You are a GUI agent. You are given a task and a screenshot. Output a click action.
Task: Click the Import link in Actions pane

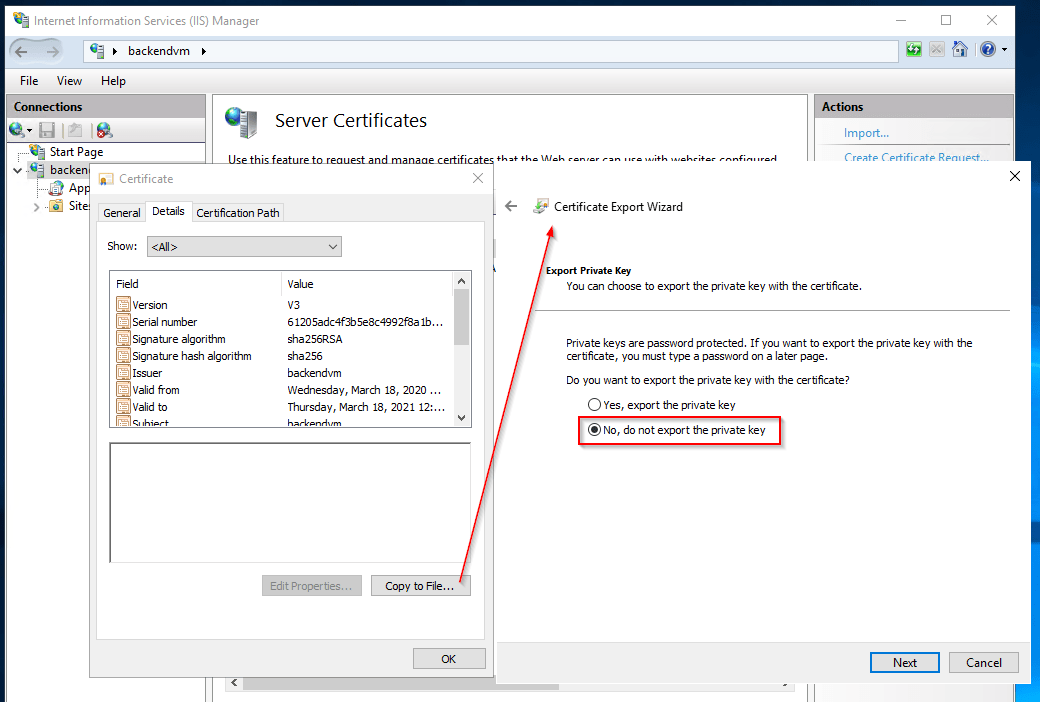[x=866, y=133]
